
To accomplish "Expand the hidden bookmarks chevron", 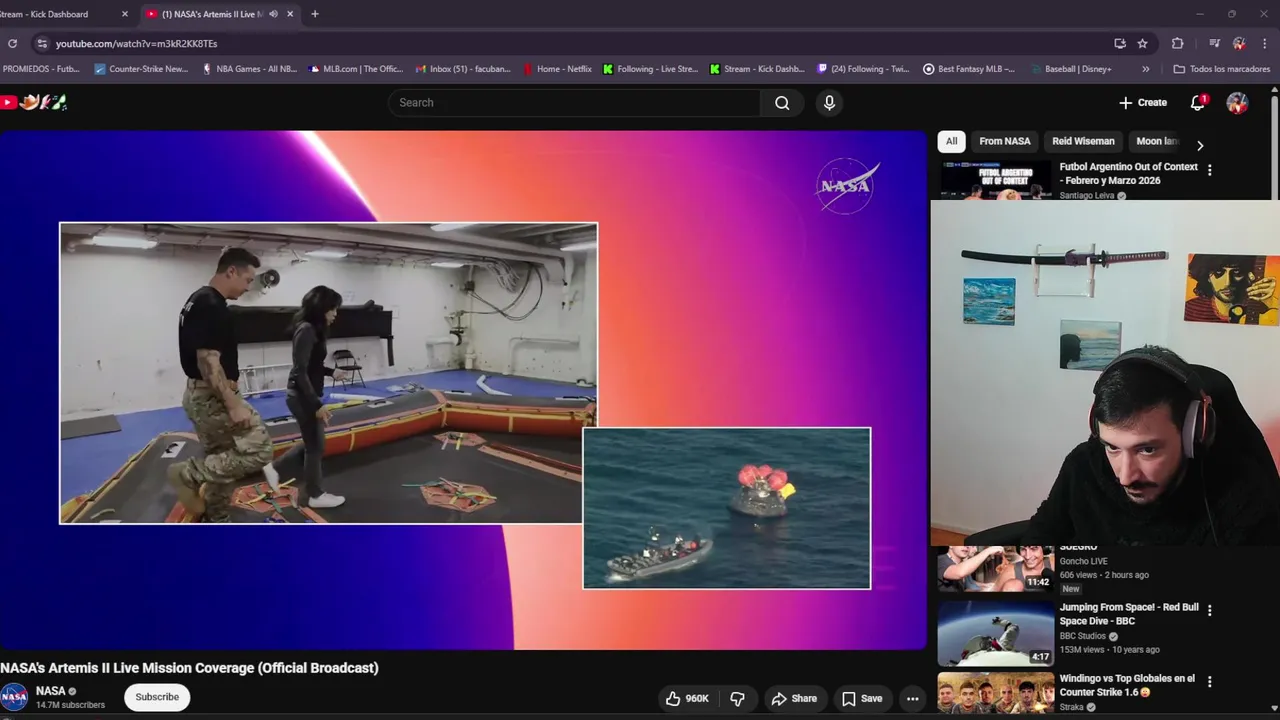I will tap(1145, 69).
